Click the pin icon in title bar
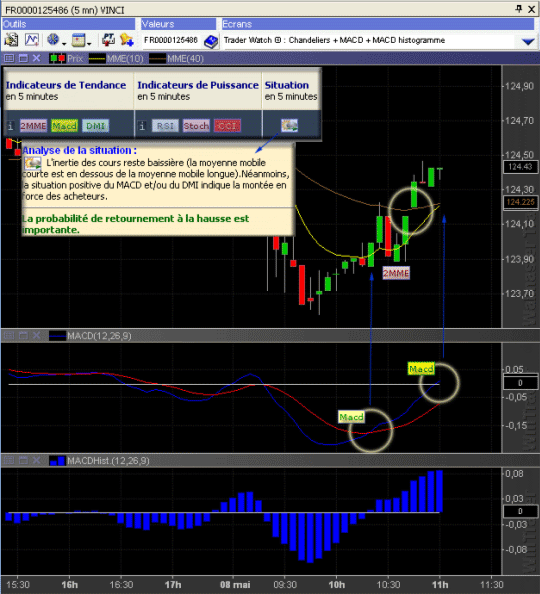Image resolution: width=540 pixels, height=594 pixels. (519, 8)
